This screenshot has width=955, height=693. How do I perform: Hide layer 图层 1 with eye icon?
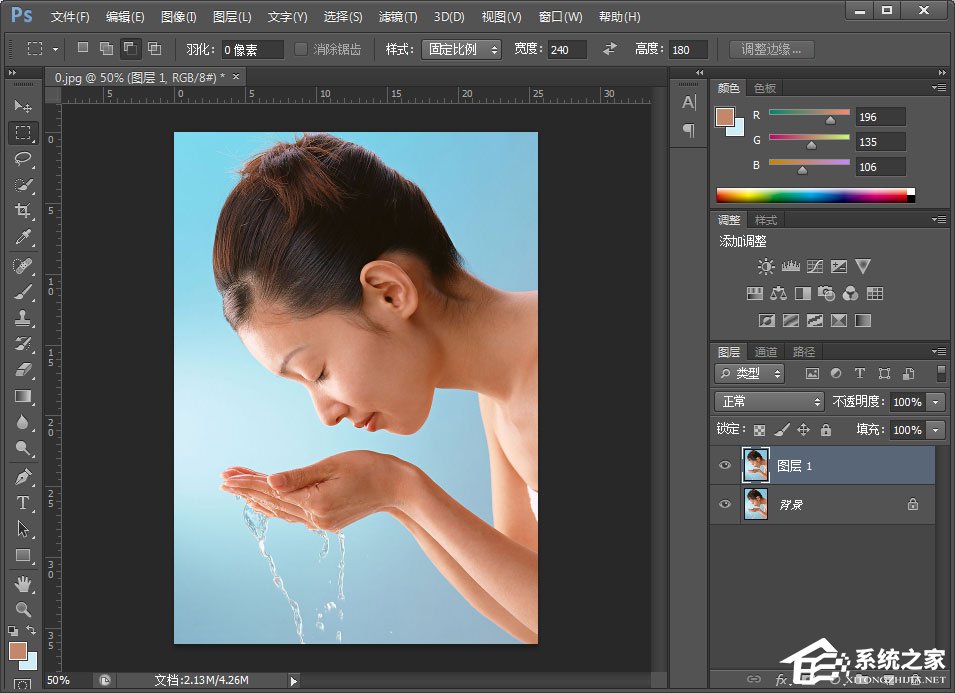[725, 465]
